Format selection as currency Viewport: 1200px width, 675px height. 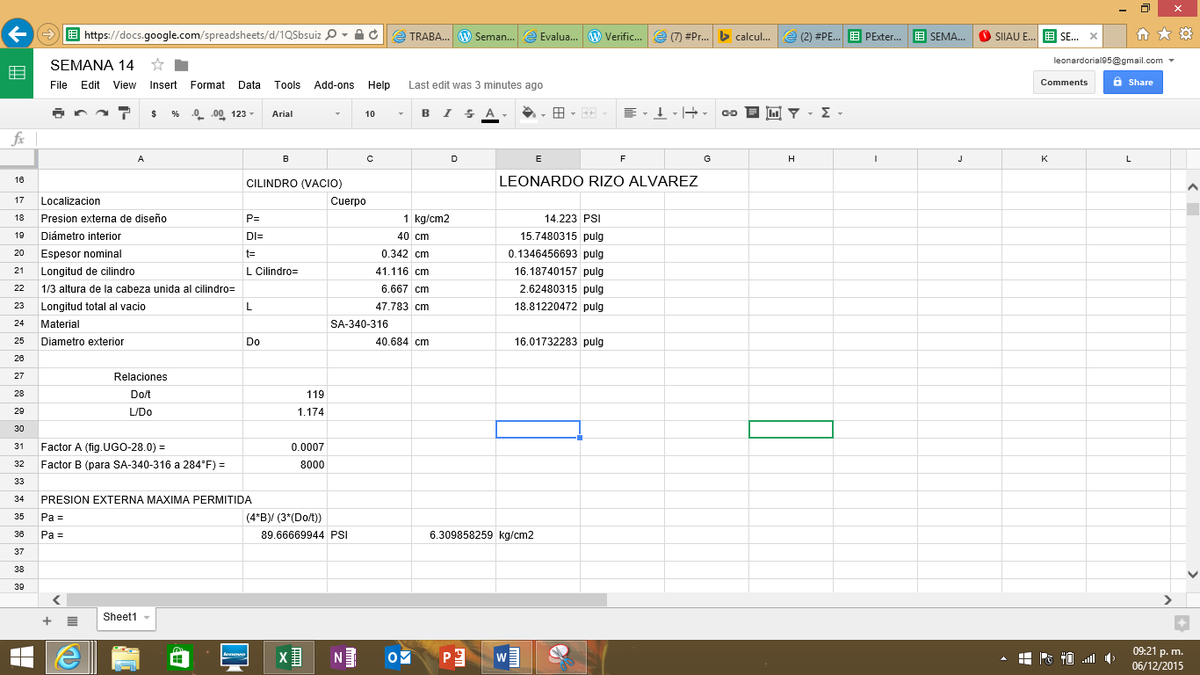[154, 114]
